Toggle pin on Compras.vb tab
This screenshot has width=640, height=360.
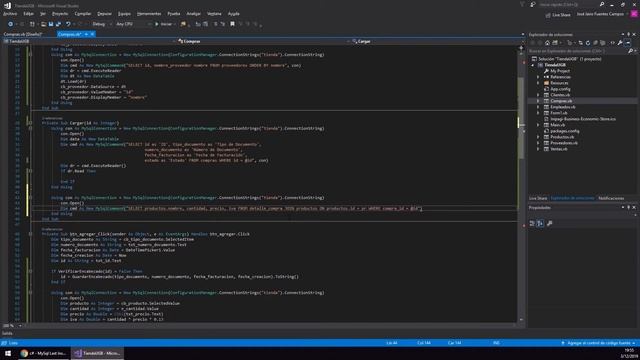click(86, 34)
